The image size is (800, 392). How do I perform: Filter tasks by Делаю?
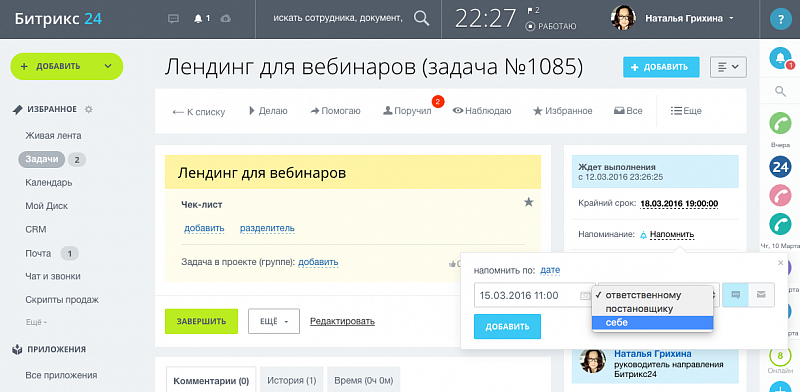click(268, 111)
